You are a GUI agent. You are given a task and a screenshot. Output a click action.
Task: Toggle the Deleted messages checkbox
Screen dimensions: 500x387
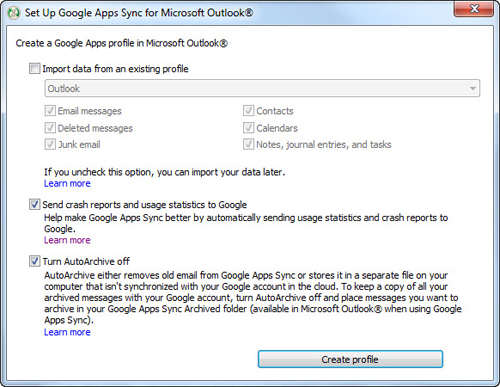(x=50, y=128)
